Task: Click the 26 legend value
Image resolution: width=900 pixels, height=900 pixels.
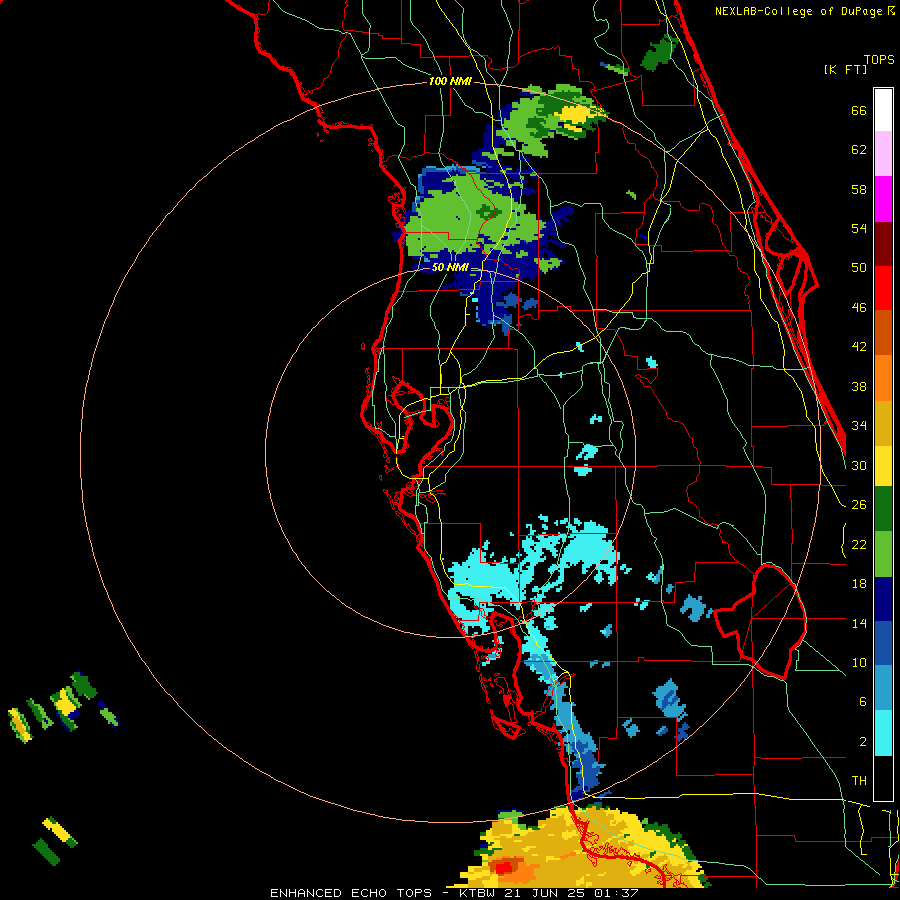Action: point(859,505)
